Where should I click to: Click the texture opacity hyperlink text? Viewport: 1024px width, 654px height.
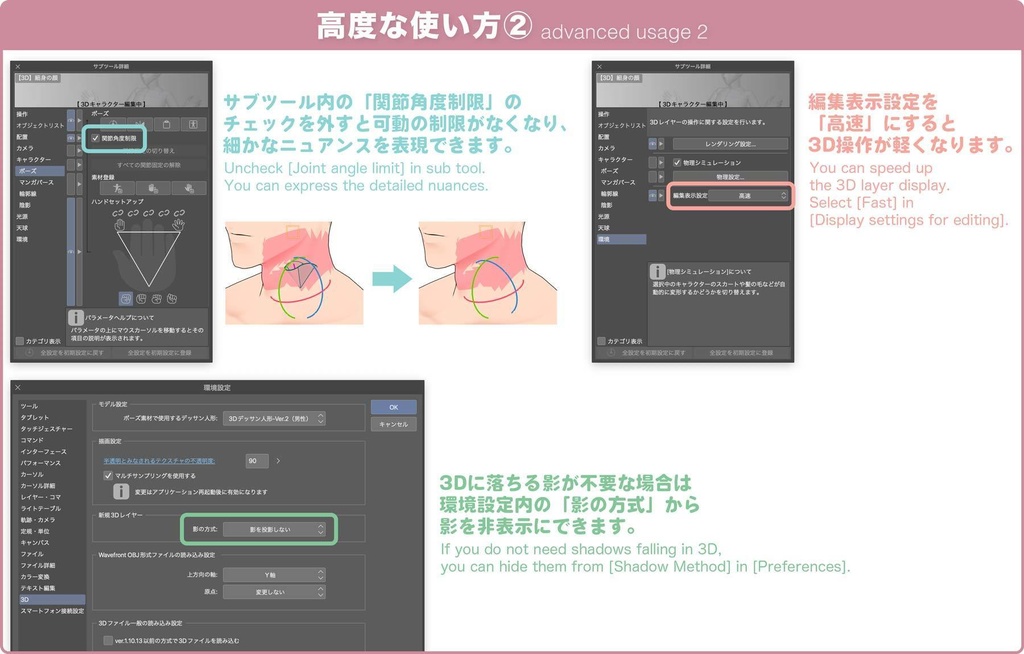point(160,459)
